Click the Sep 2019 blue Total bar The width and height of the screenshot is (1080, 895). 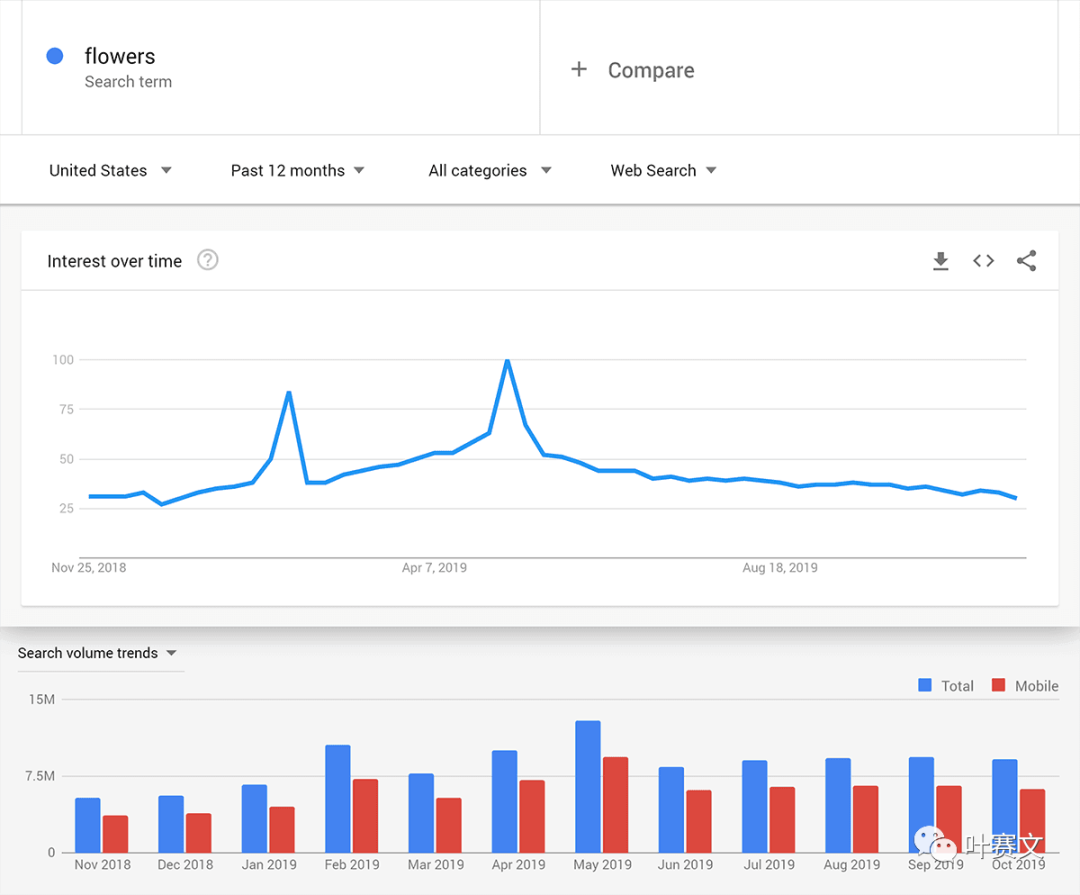pos(921,805)
